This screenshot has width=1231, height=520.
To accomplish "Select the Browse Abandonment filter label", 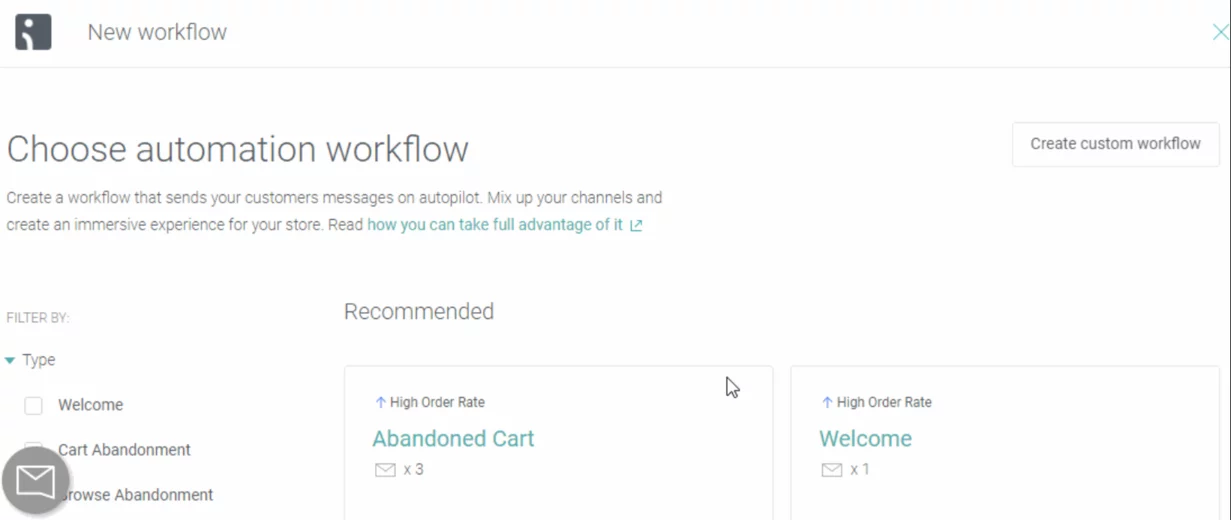I will click(x=136, y=495).
